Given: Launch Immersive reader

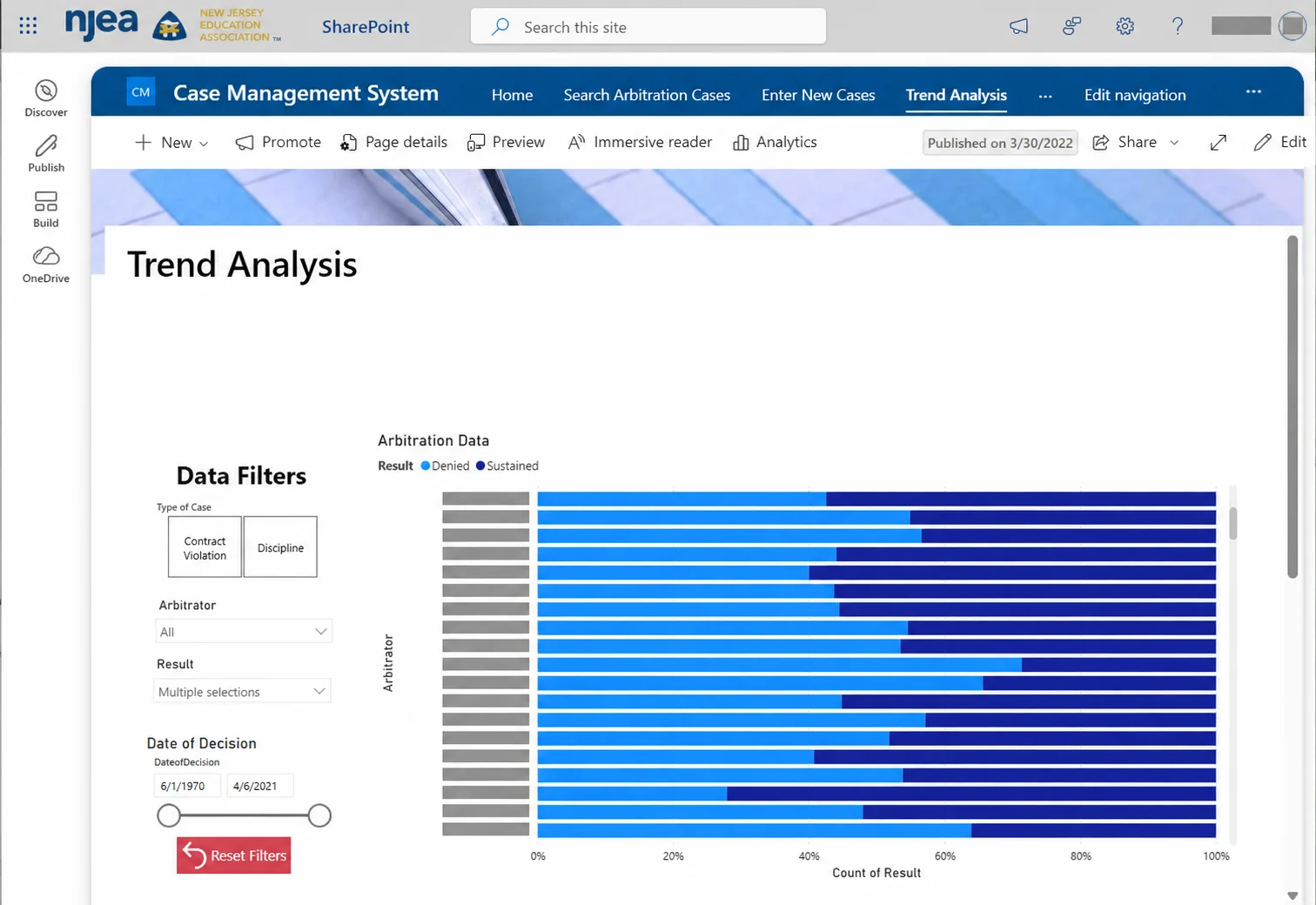Looking at the screenshot, I should [640, 142].
